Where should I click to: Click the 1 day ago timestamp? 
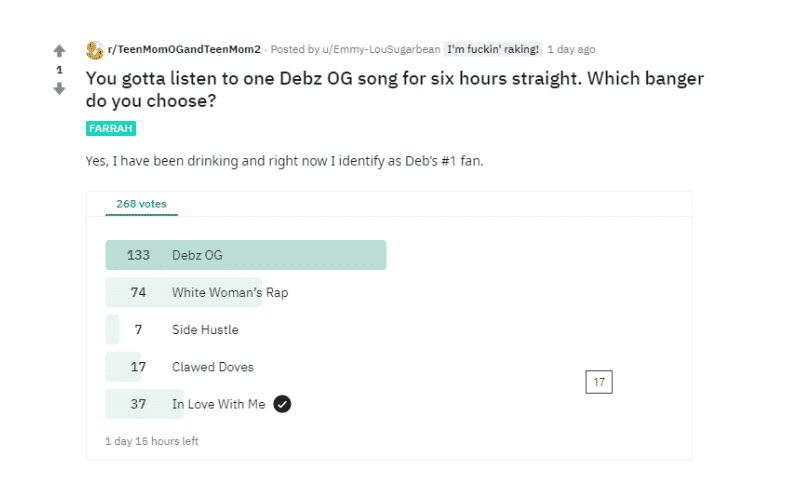571,49
